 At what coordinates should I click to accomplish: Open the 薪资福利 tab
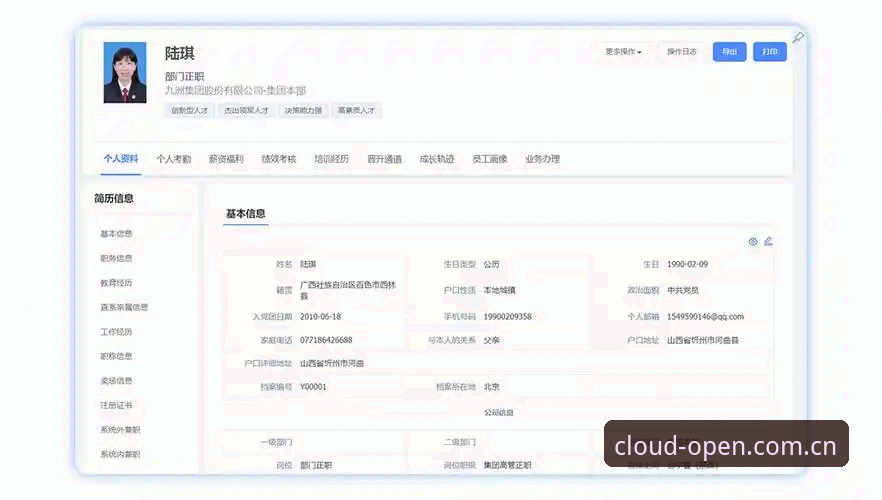(x=226, y=159)
